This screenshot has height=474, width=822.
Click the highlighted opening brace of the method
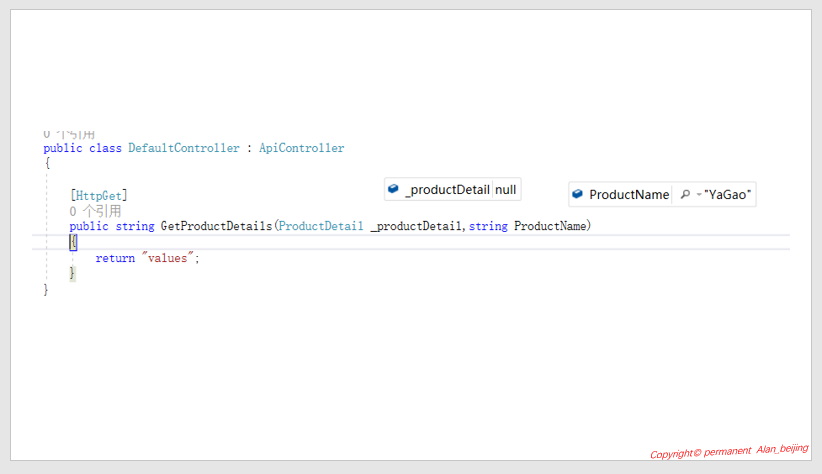(73, 242)
